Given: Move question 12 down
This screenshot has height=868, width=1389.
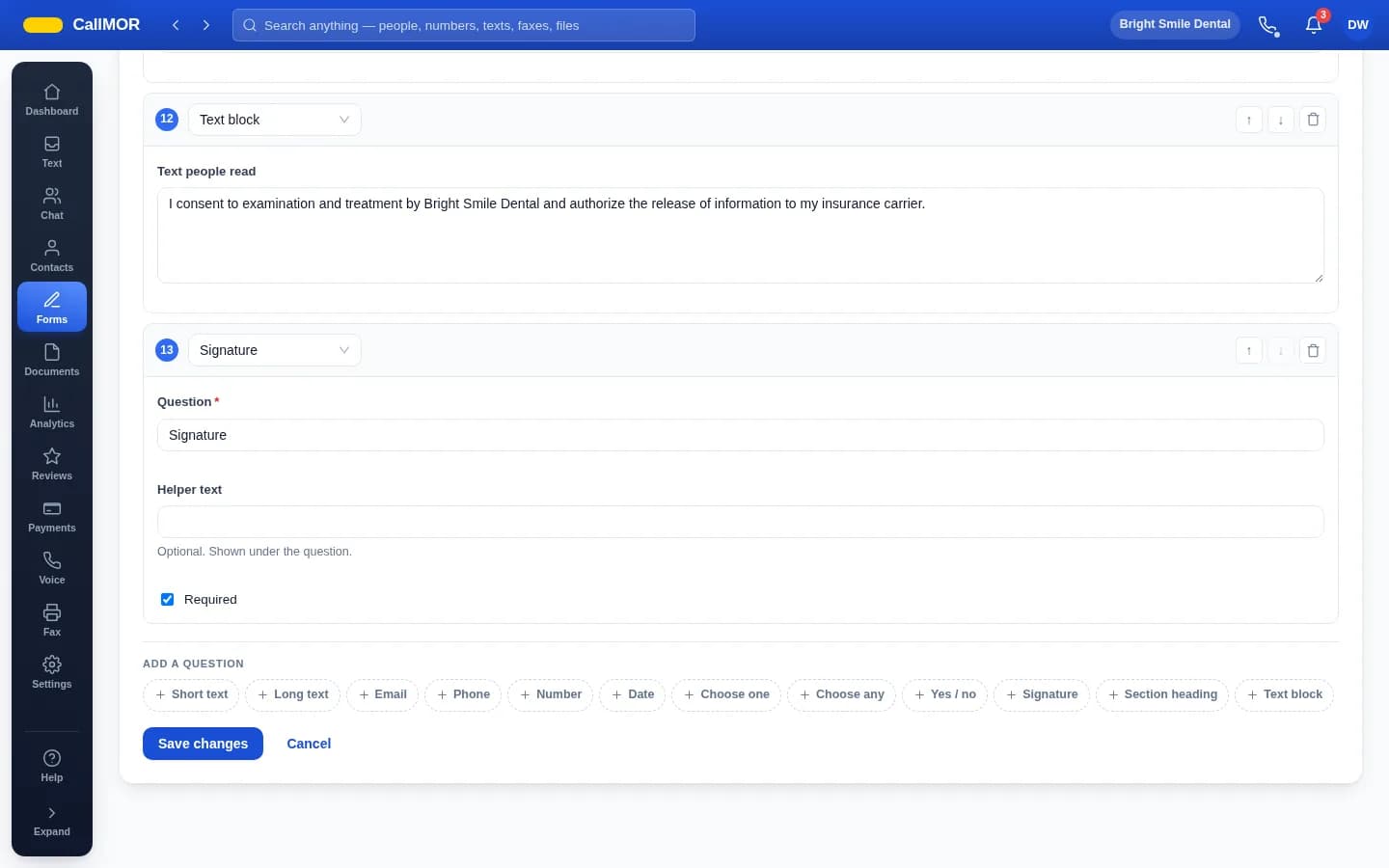Looking at the screenshot, I should click(1281, 120).
